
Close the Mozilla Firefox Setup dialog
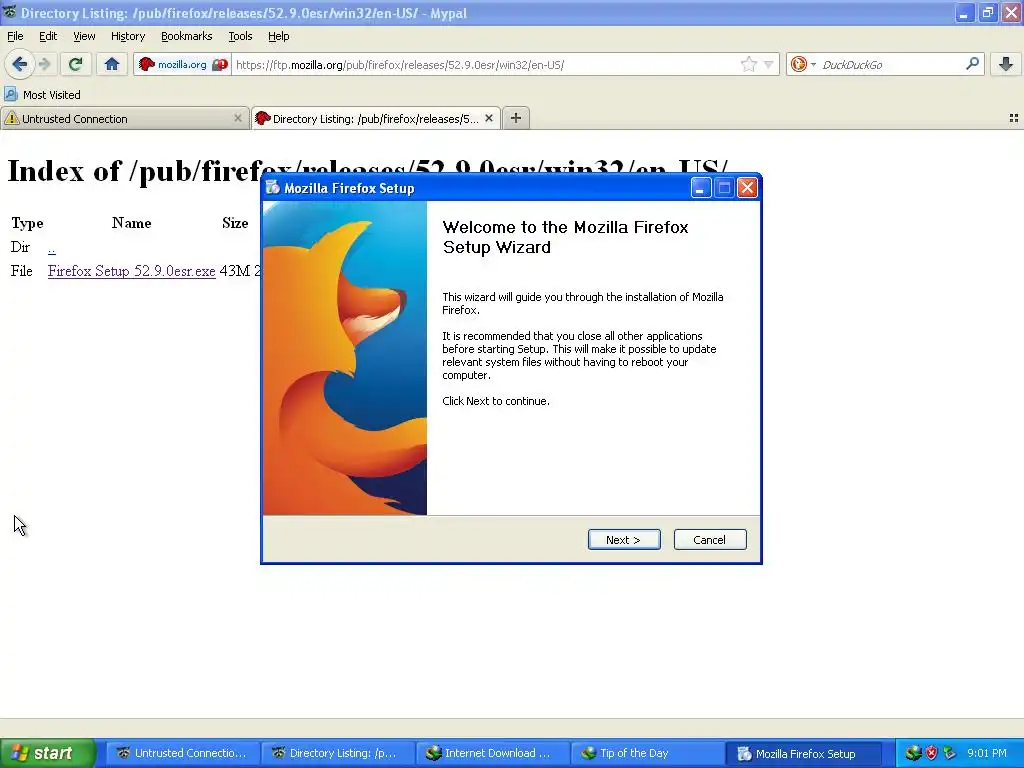pos(747,188)
